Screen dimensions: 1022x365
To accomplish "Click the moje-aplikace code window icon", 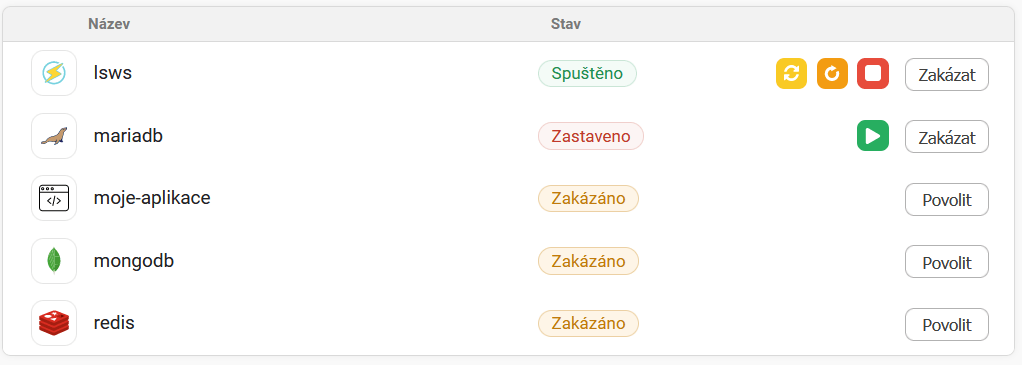I will pyautogui.click(x=54, y=198).
